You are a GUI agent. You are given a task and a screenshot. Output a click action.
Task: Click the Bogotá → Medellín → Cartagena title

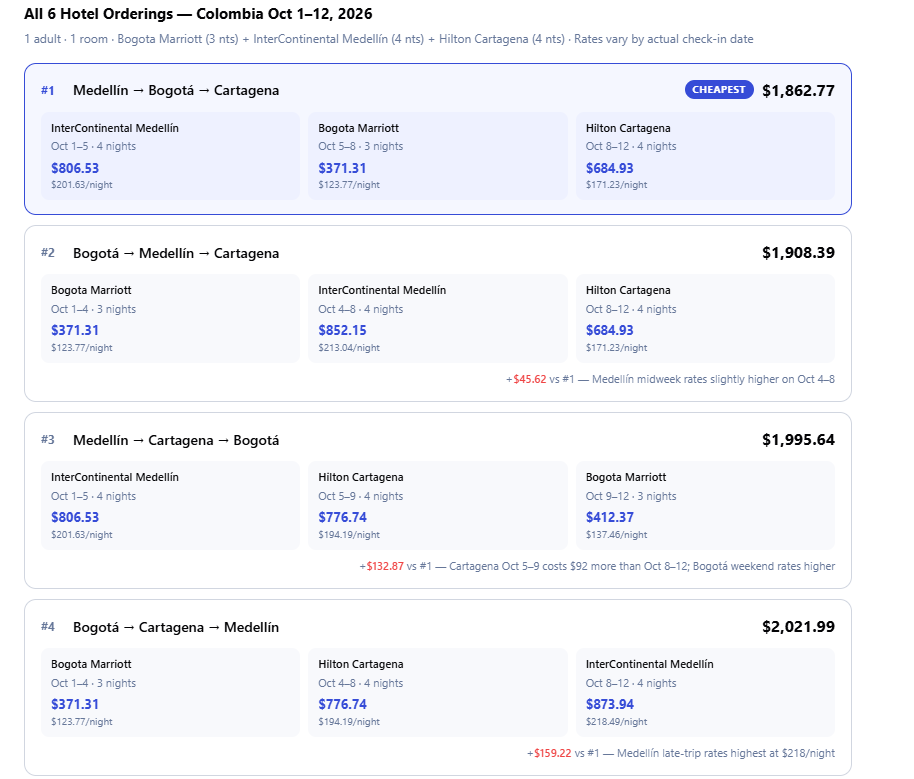[x=176, y=253]
